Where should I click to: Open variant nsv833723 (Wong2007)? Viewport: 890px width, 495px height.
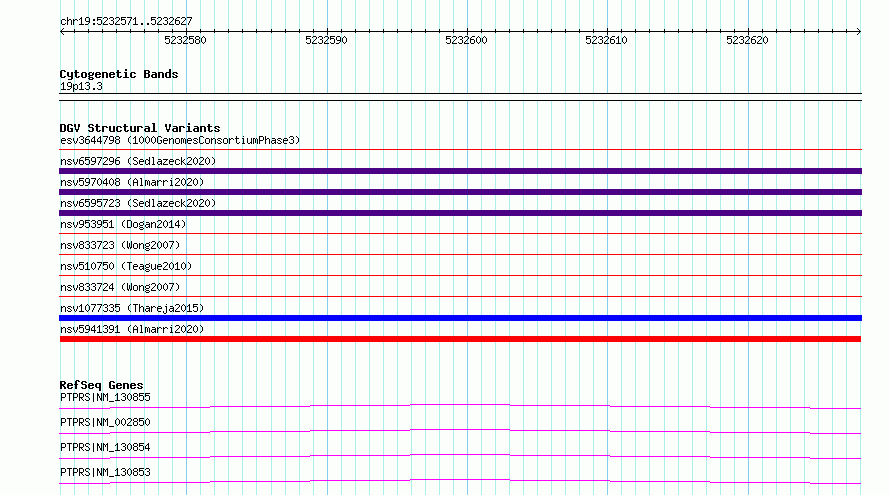tap(120, 245)
